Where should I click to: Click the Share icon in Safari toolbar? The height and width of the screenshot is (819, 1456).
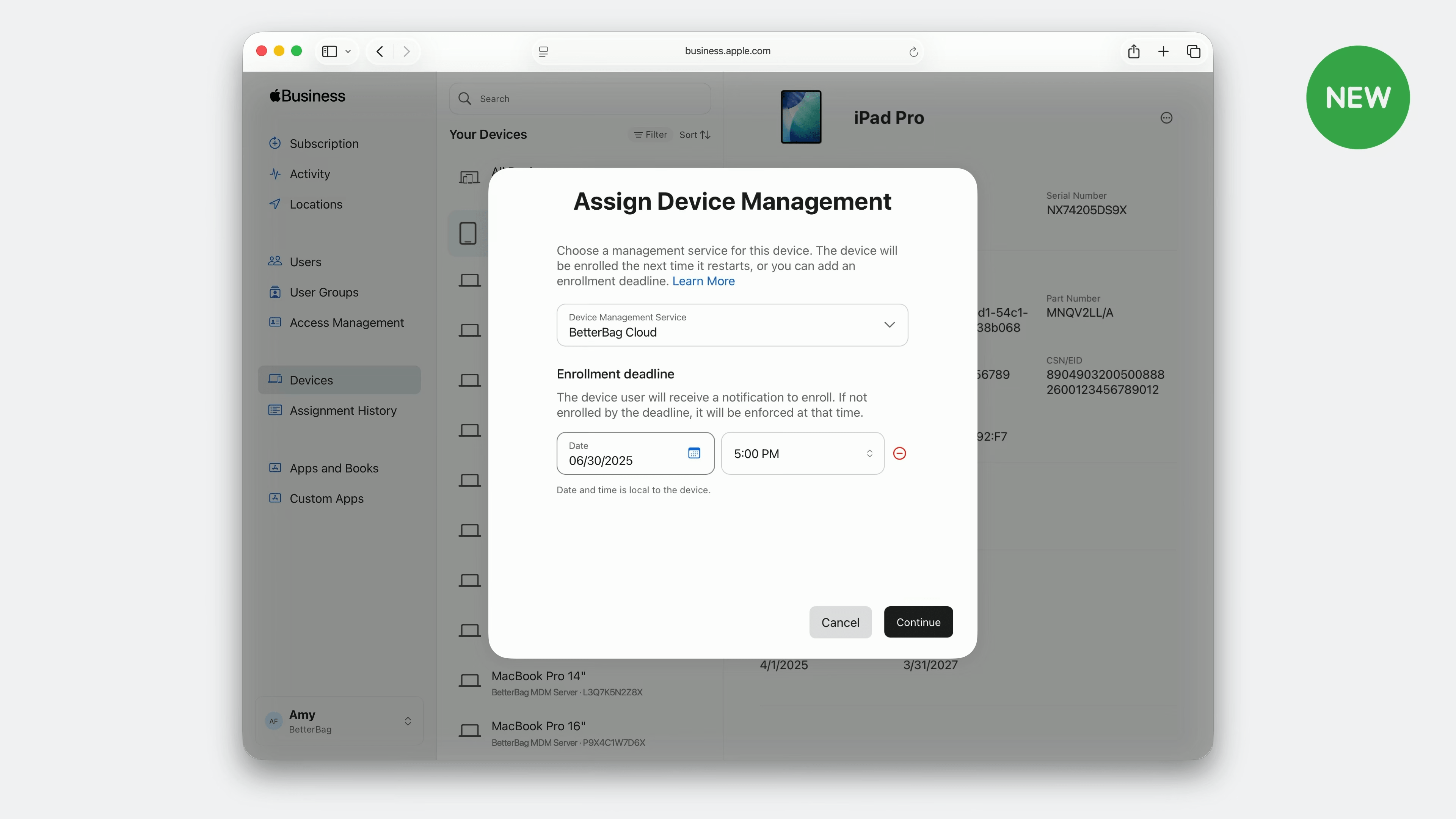point(1134,52)
